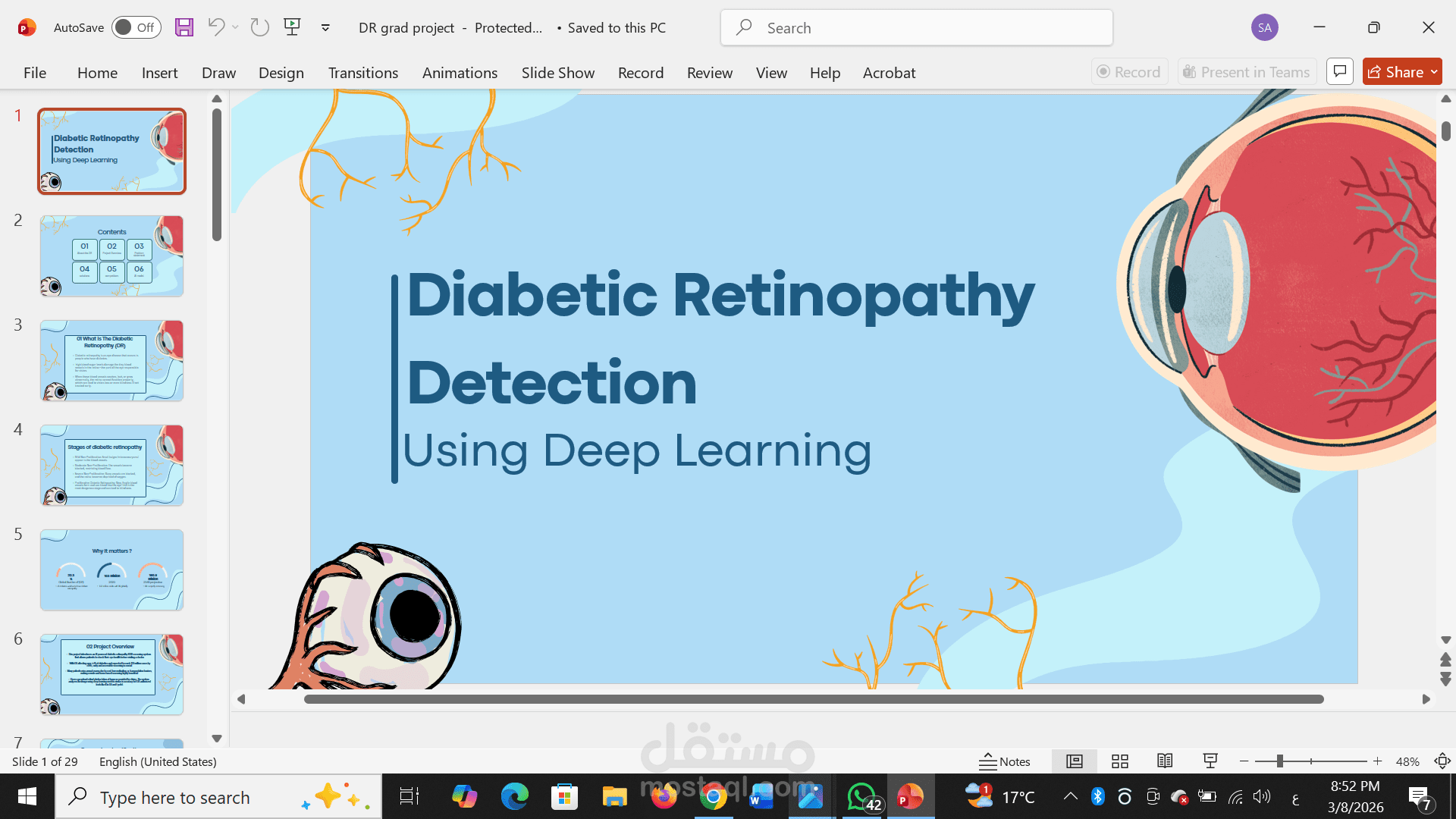
Task: Switch to Slide Sorter view
Action: coord(1119,761)
